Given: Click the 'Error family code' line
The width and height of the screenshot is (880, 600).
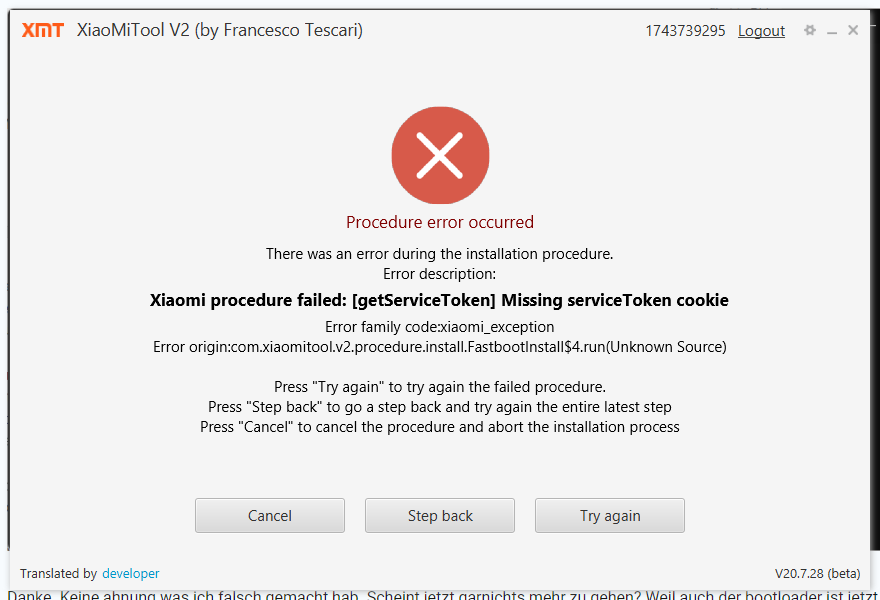Looking at the screenshot, I should (440, 327).
